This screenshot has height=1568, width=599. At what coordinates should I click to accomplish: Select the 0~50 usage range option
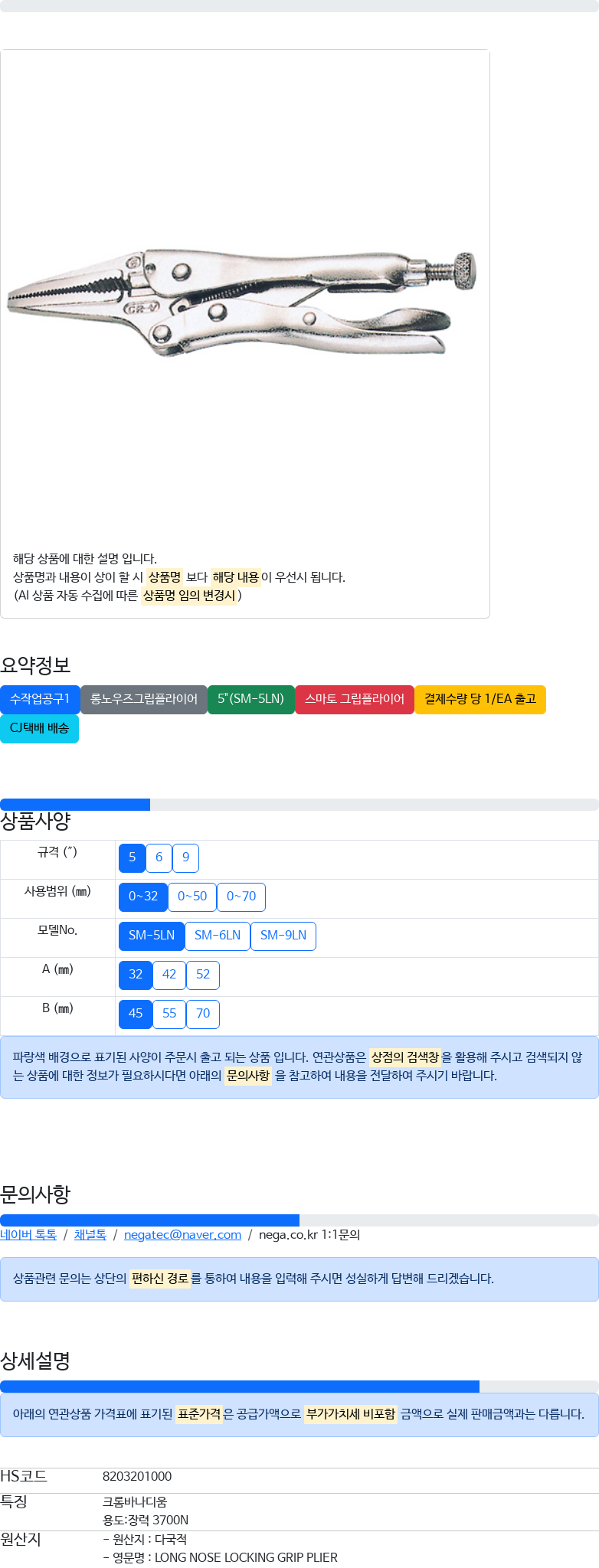pos(192,897)
